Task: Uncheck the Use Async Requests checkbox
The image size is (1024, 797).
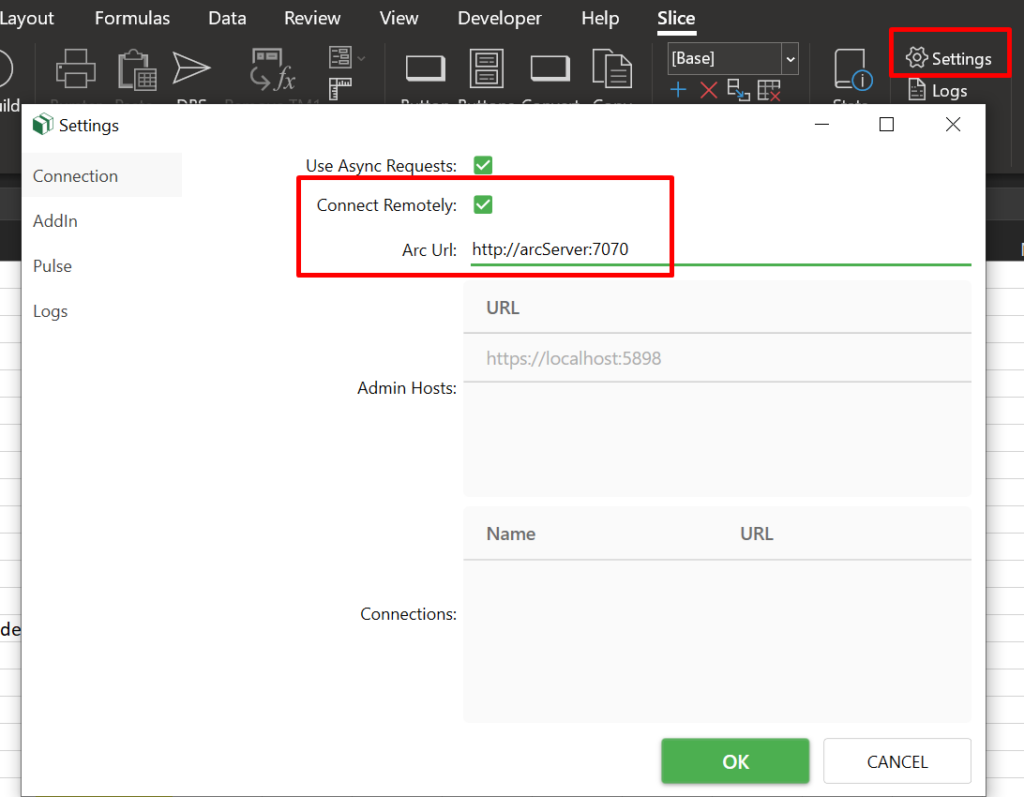Action: coord(483,165)
